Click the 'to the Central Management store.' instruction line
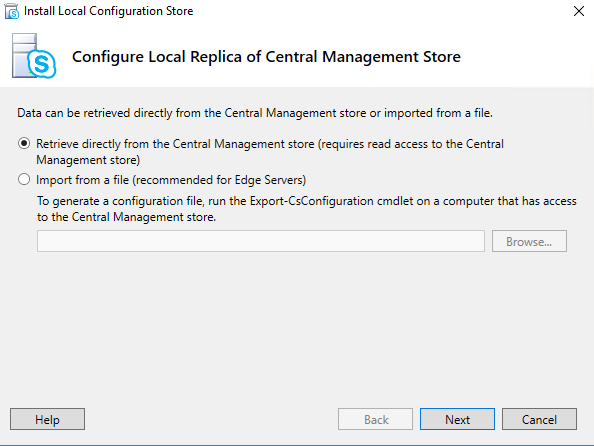Image resolution: width=594 pixels, height=446 pixels. 127,217
